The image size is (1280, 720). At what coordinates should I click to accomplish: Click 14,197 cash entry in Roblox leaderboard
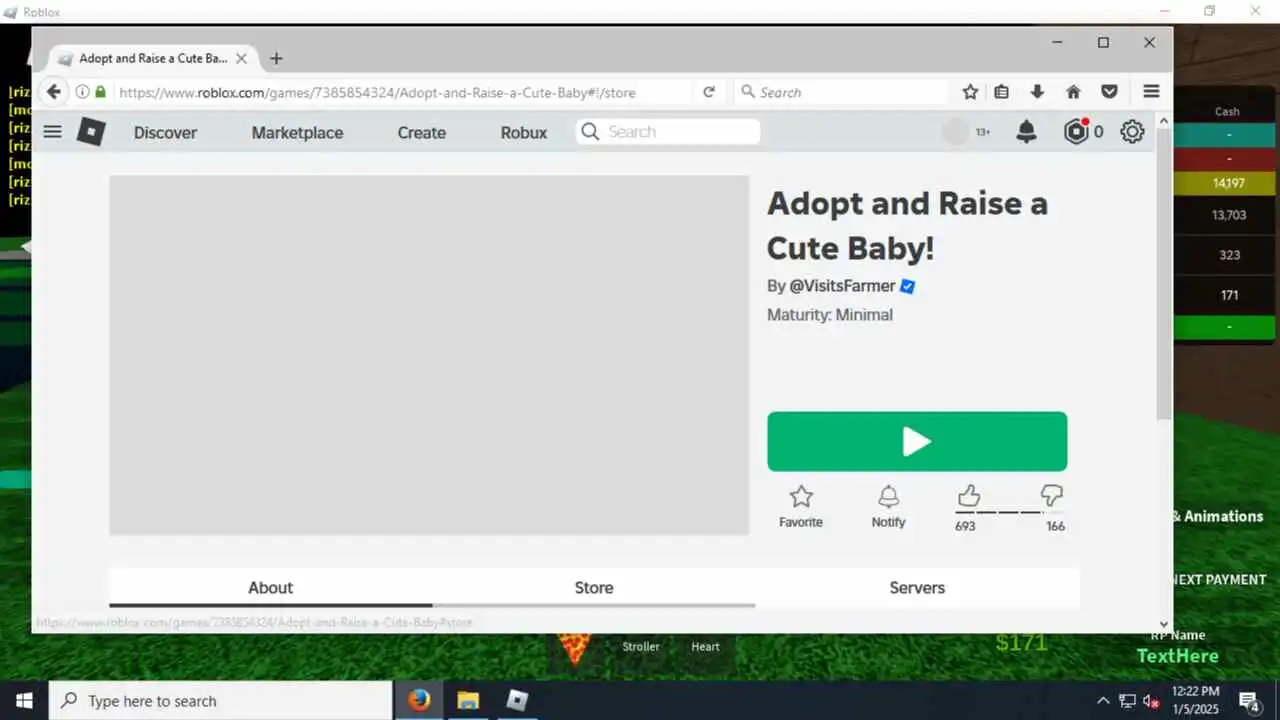point(1228,183)
